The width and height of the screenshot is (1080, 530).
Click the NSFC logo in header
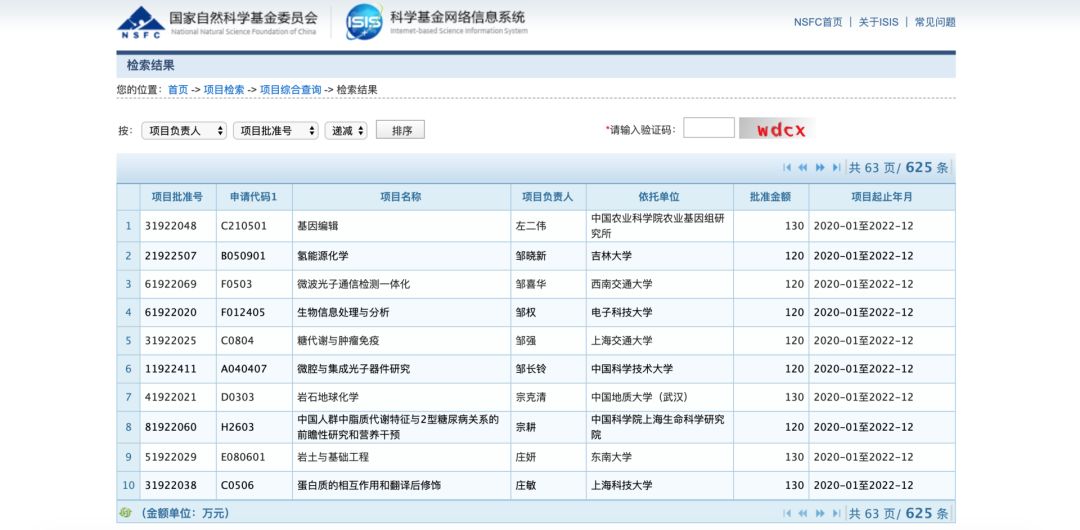141,21
